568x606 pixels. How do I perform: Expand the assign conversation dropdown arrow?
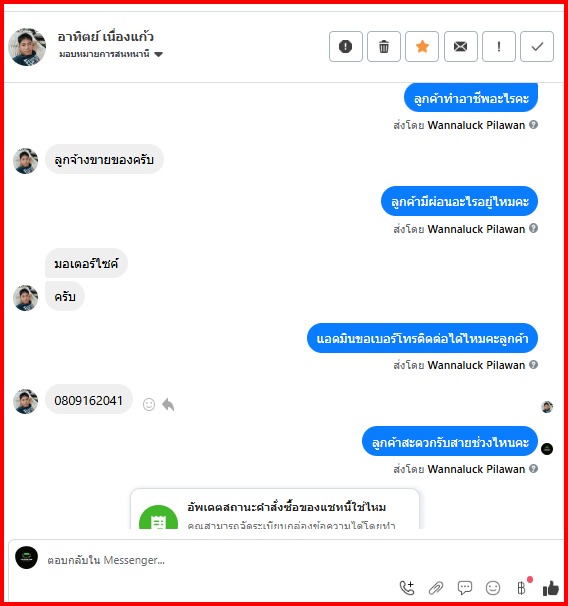158,54
